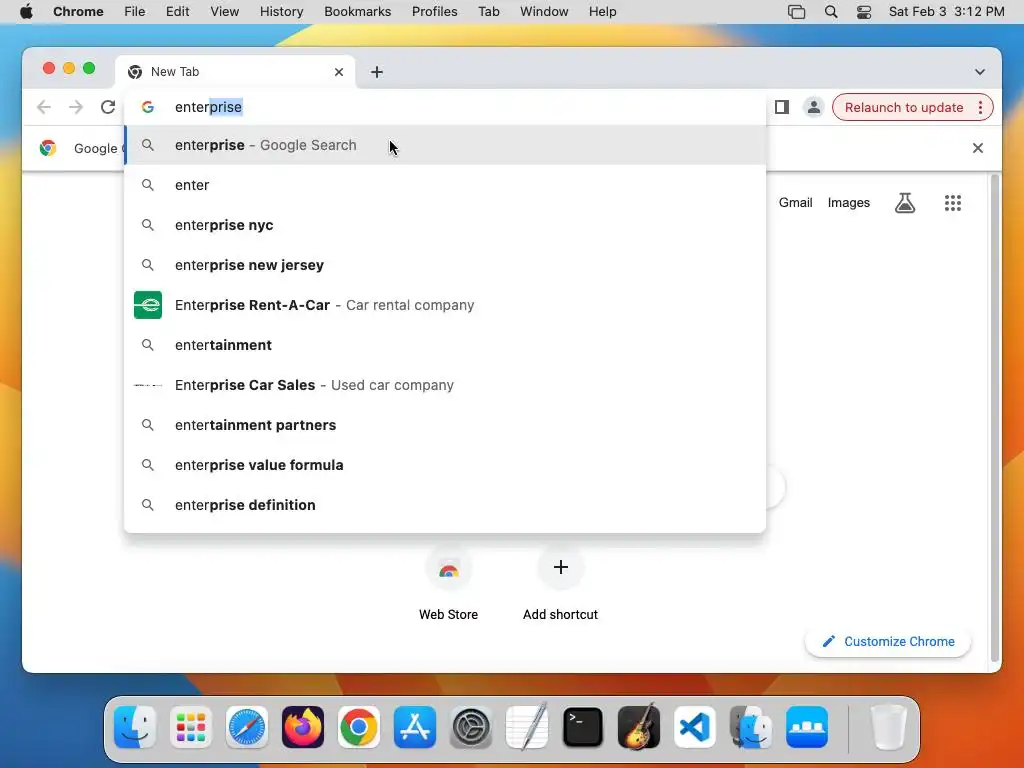Screen dimensions: 1024x768
Task: Toggle the Chrome side panel
Action: [782, 107]
